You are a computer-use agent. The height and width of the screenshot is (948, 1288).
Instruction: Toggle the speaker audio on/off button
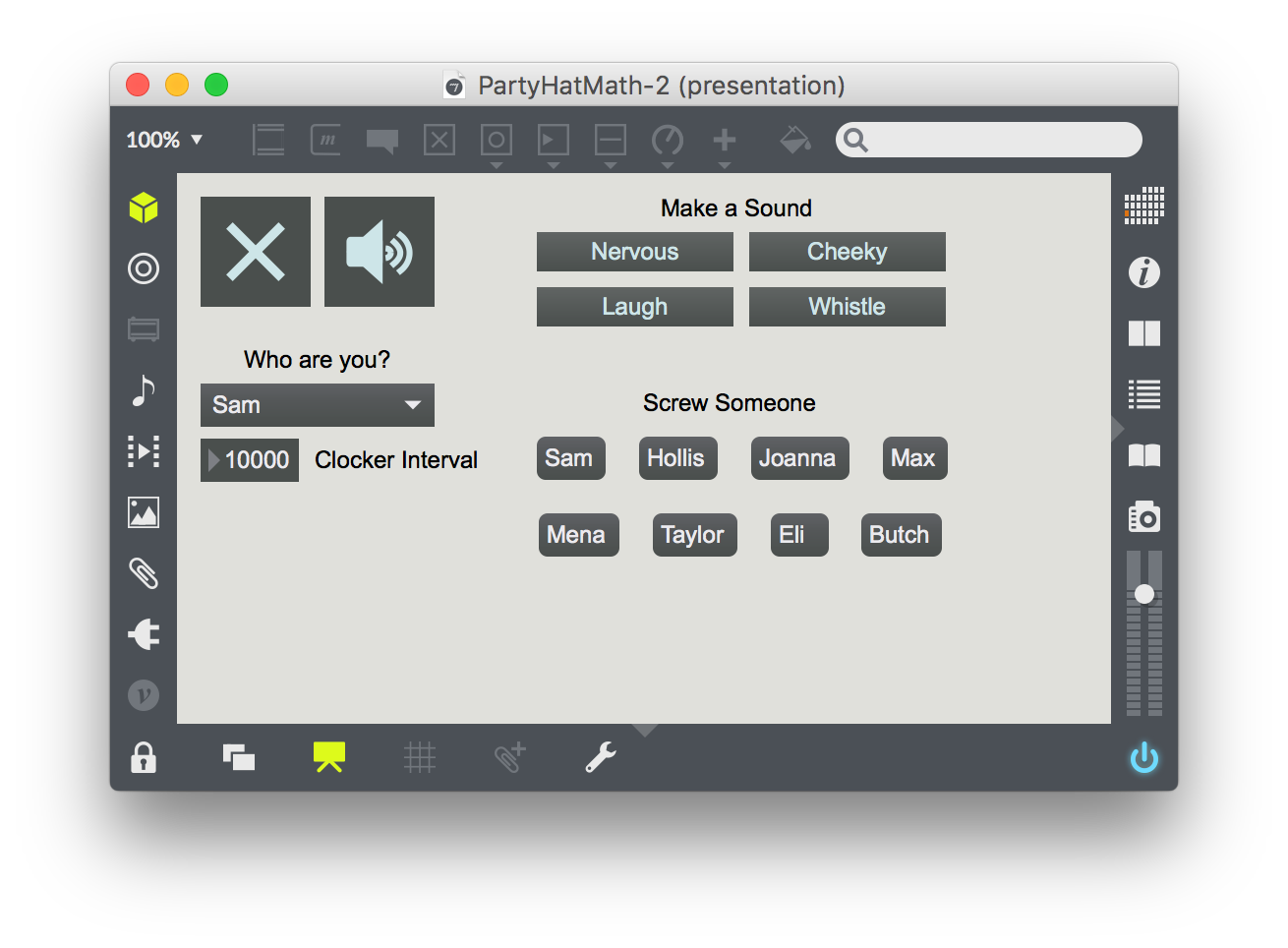click(380, 252)
